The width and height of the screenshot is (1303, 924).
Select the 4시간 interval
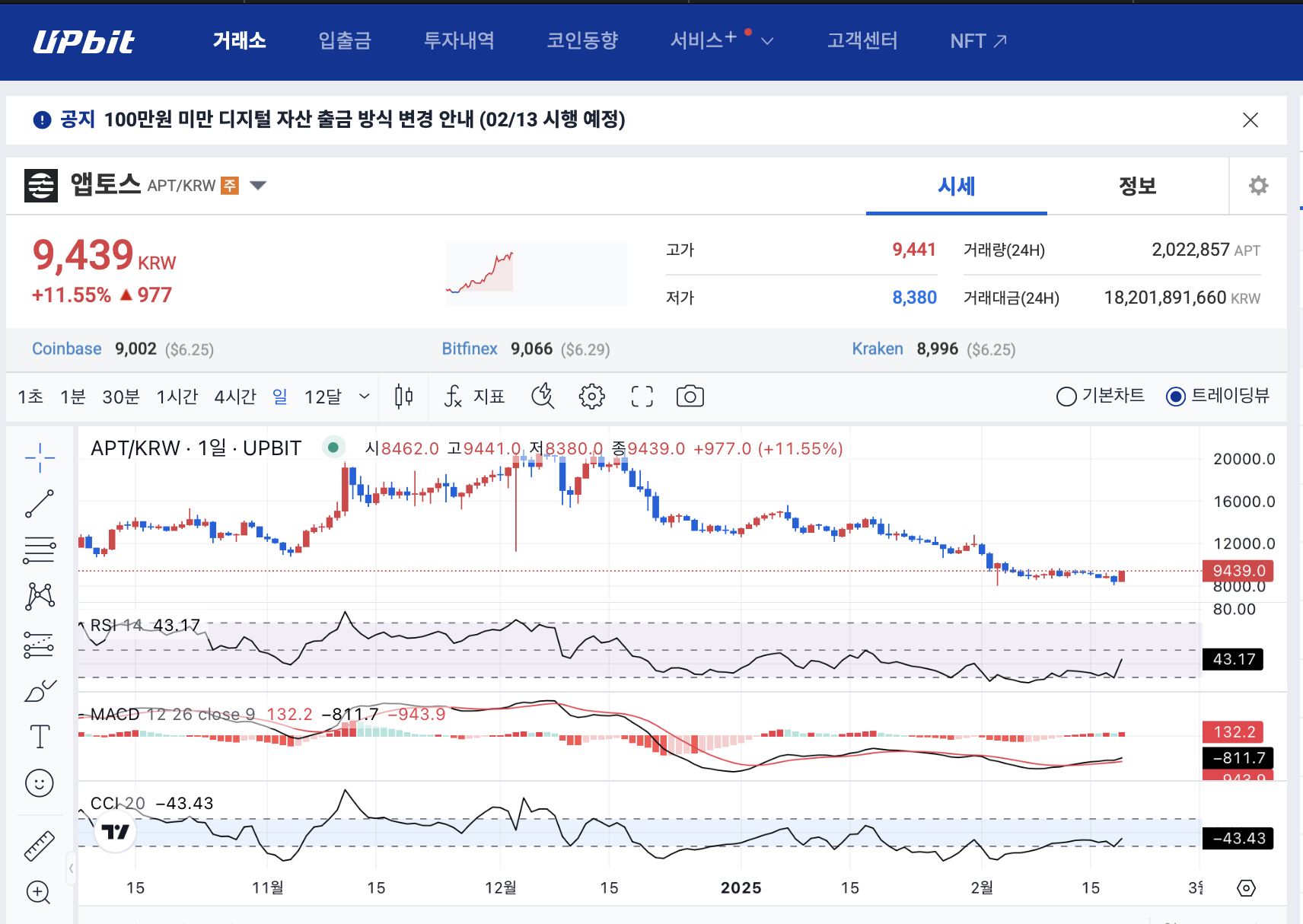point(235,397)
